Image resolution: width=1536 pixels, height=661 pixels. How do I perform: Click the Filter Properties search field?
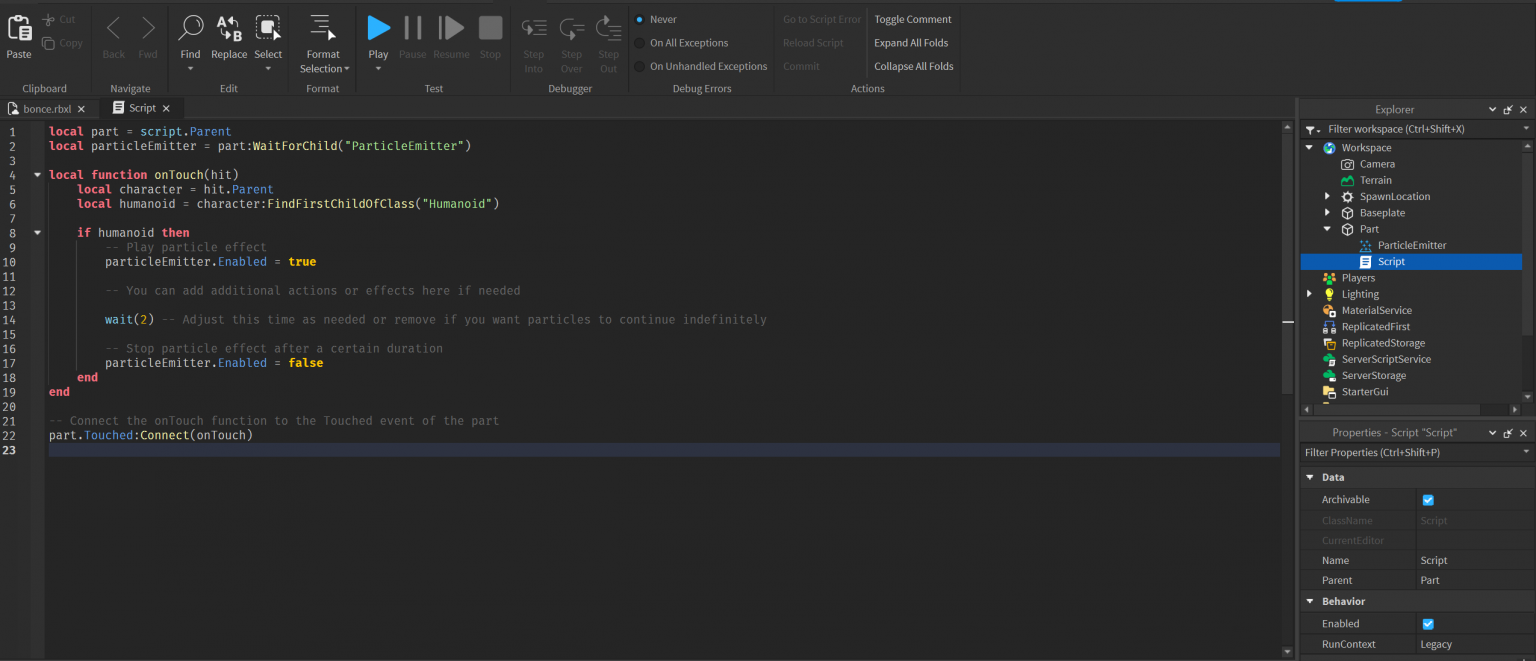point(1410,453)
